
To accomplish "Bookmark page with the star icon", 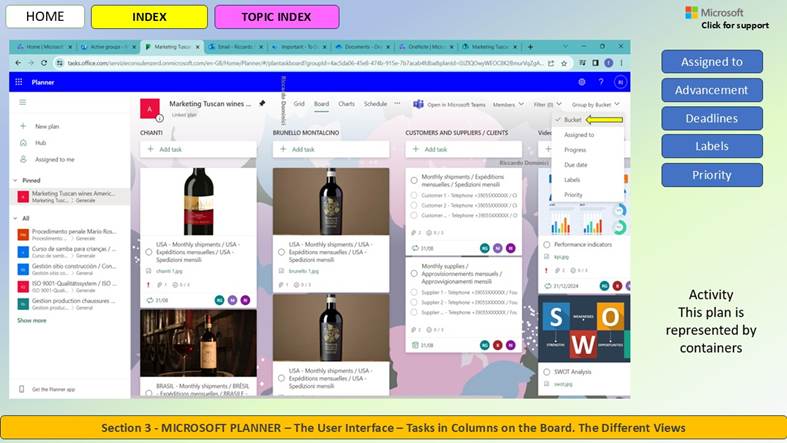I will coord(564,63).
